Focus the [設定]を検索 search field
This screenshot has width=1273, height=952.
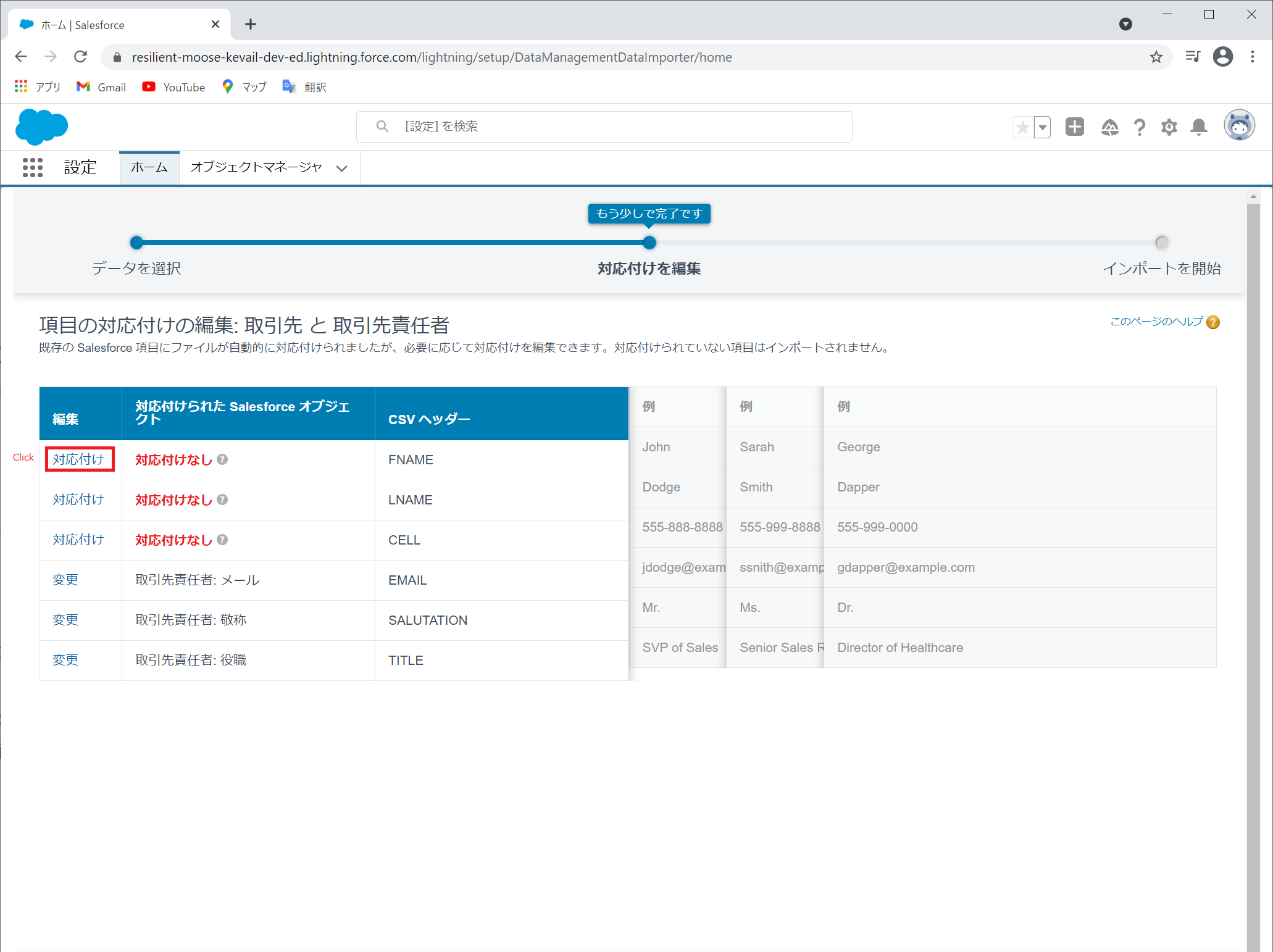[604, 127]
